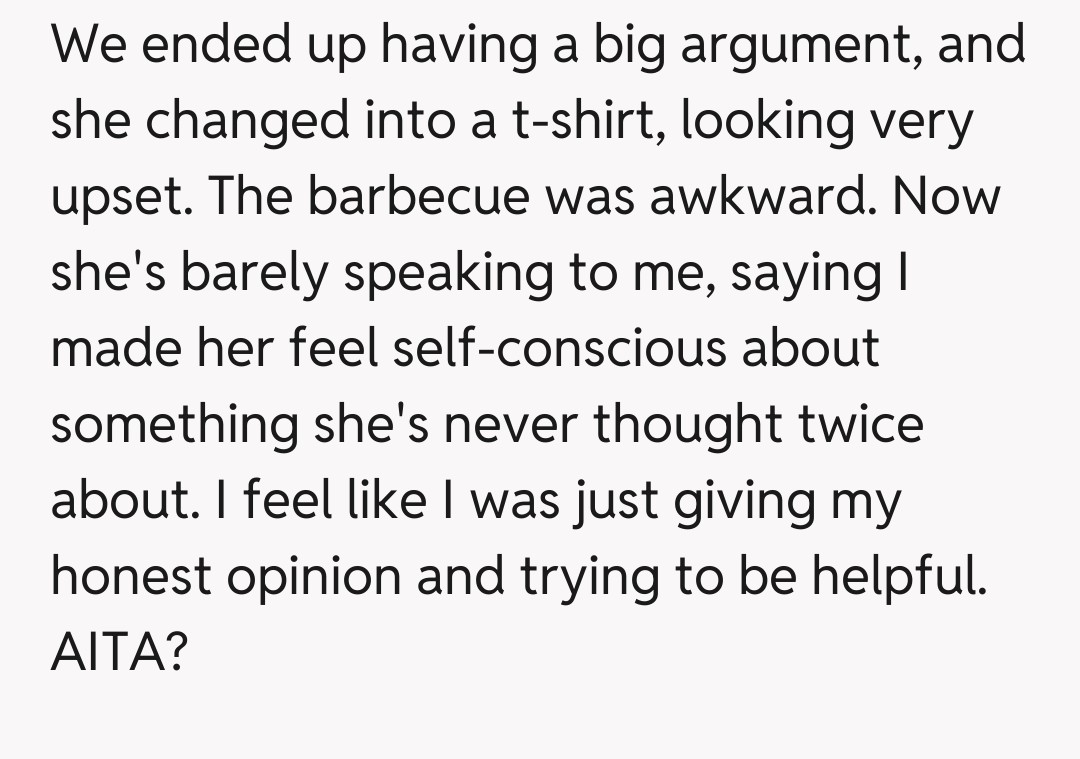1080x759 pixels.
Task: Click the "AITA?" text at the end
Action: tap(119, 653)
